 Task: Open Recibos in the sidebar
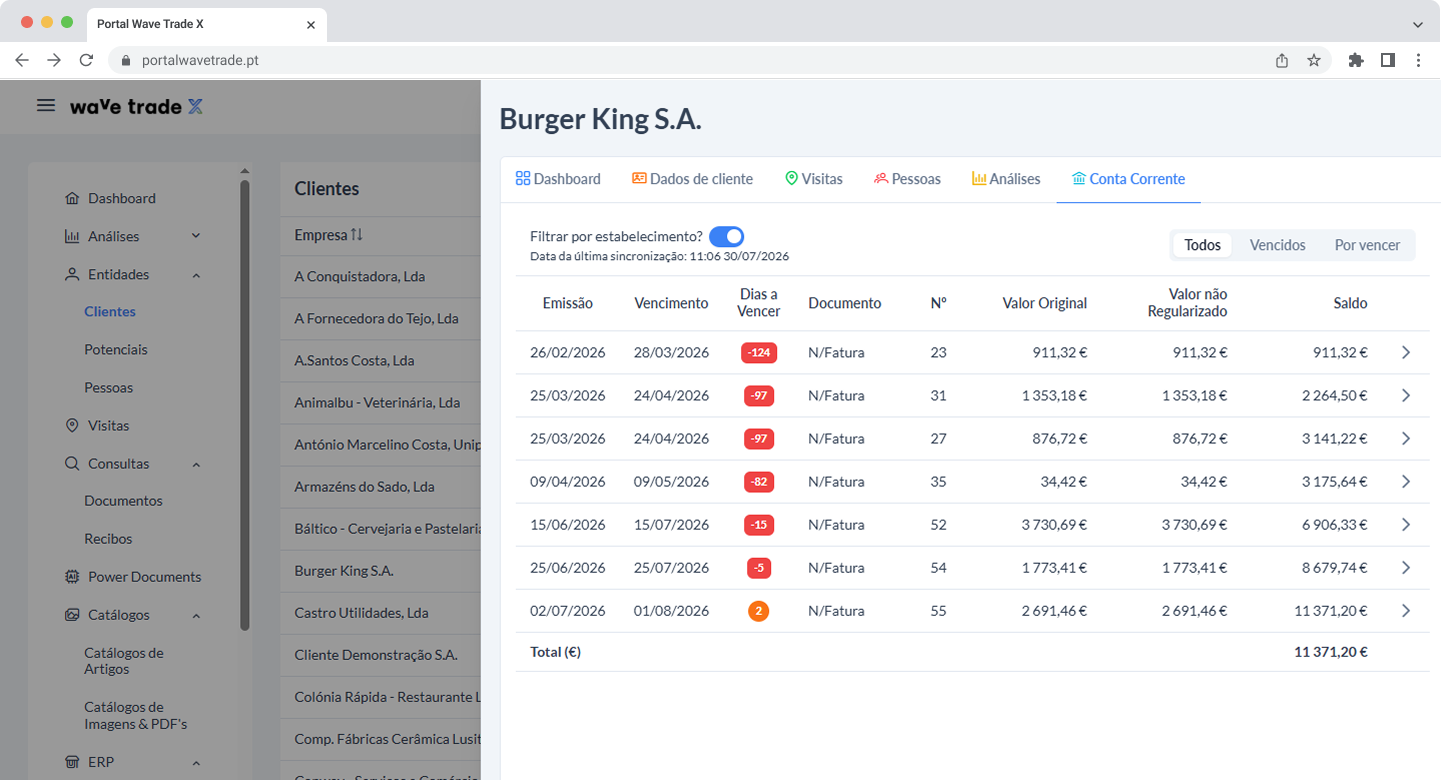(108, 538)
